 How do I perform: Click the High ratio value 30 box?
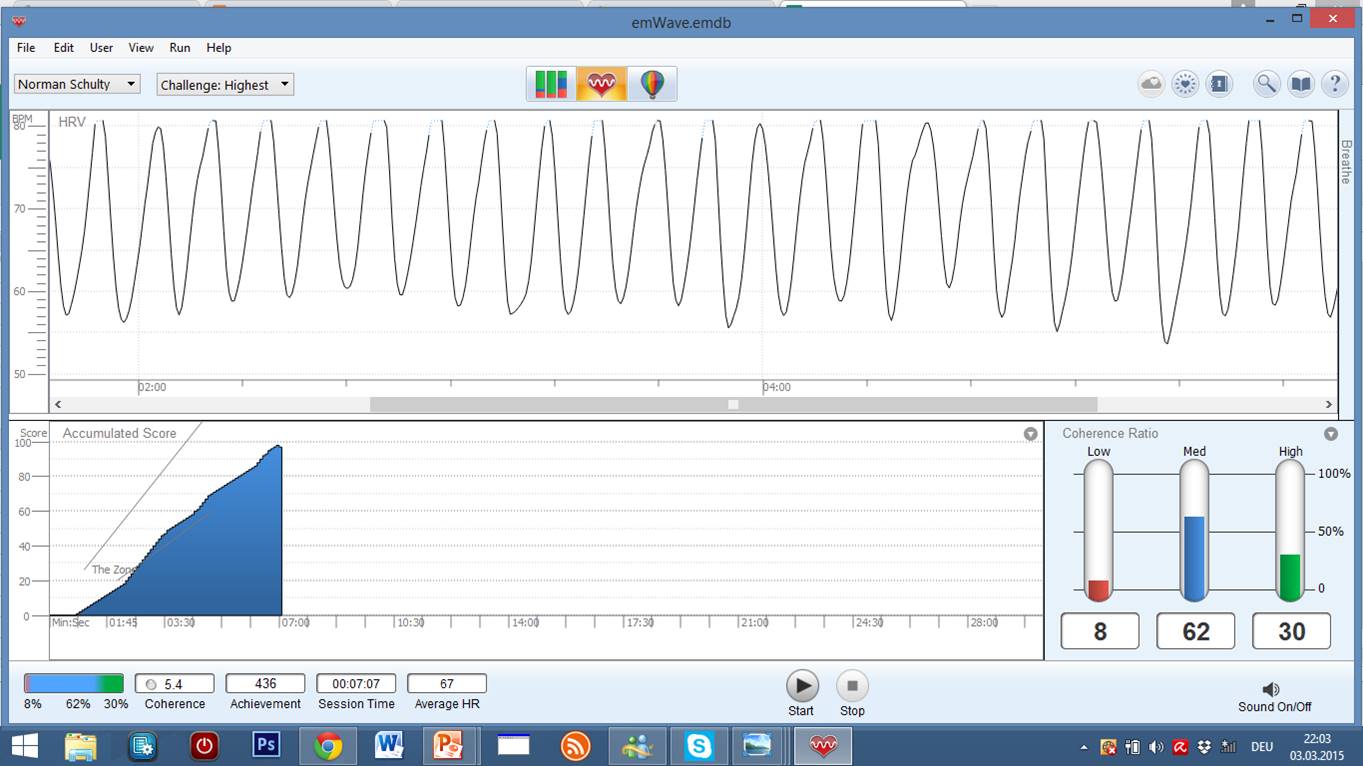pos(1292,631)
